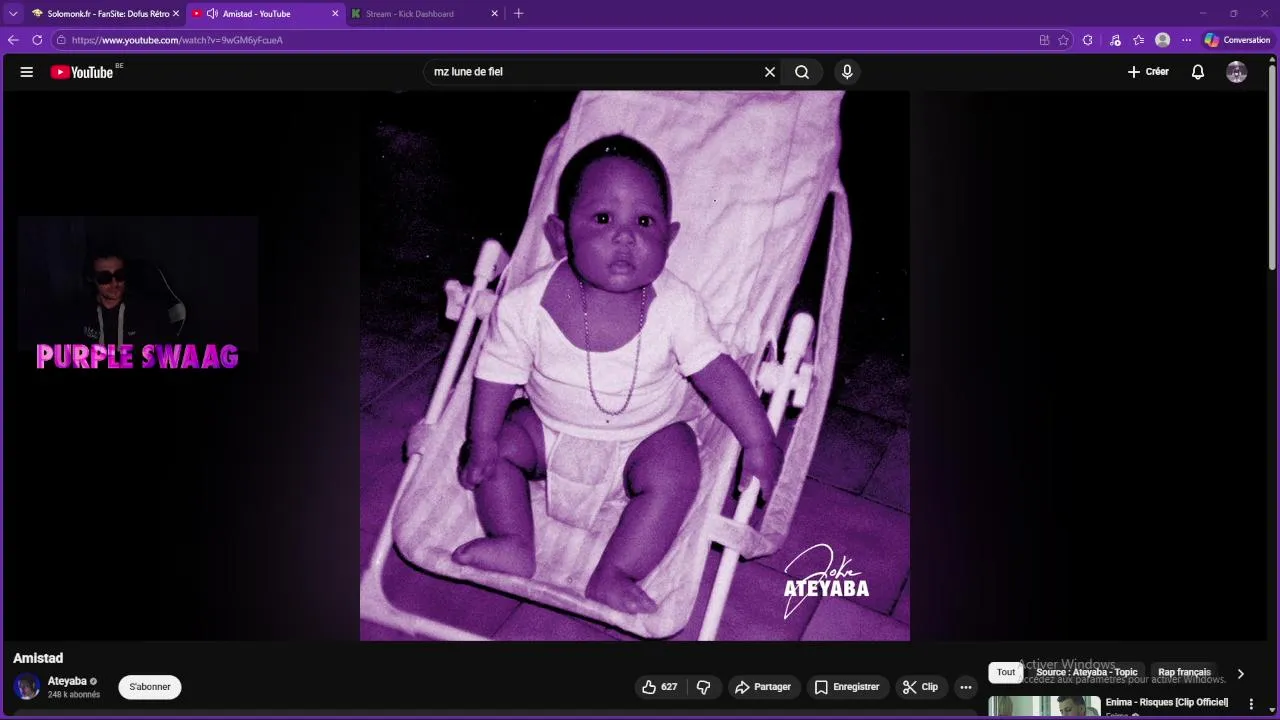Open the apps available icon in address bar

pos(1044,40)
